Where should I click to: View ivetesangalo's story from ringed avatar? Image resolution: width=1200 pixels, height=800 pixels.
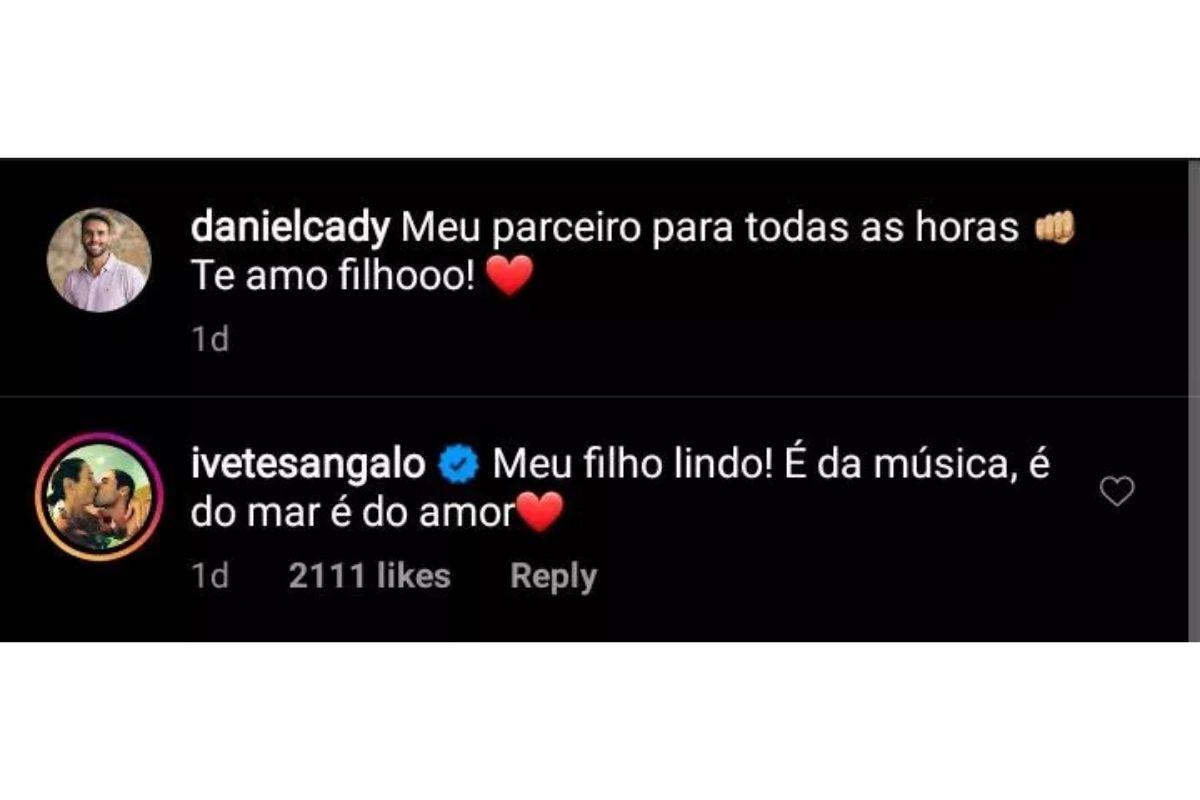click(99, 496)
